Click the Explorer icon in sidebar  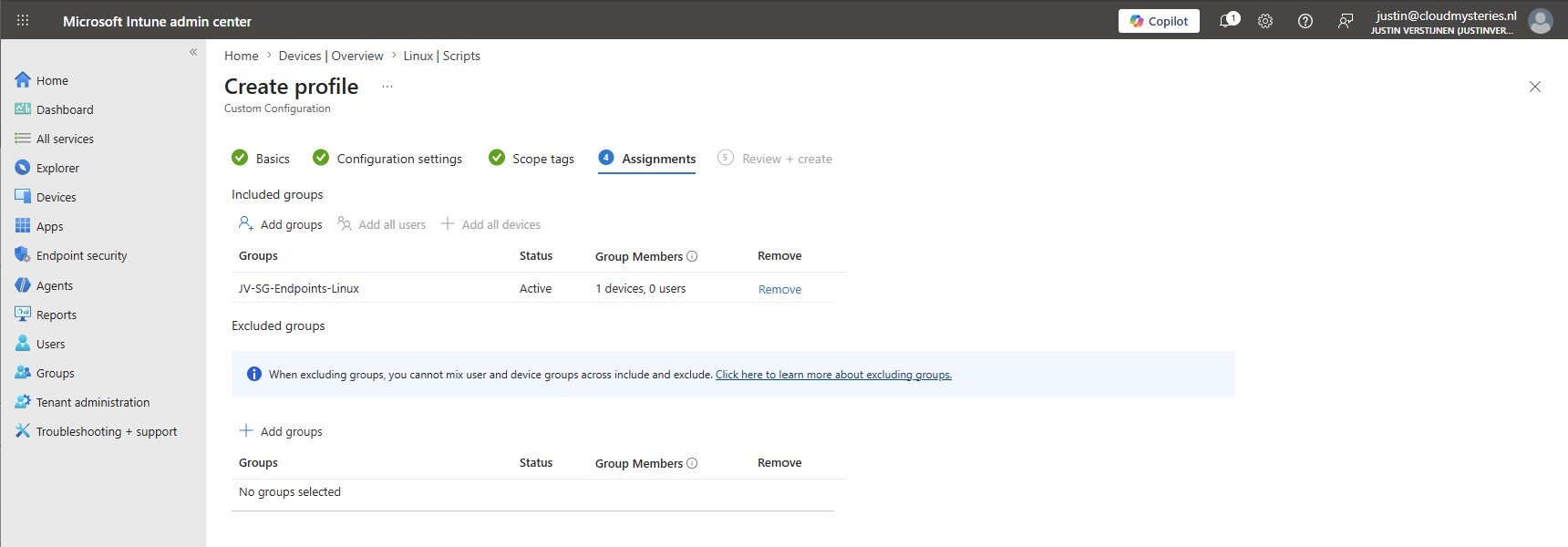[23, 168]
